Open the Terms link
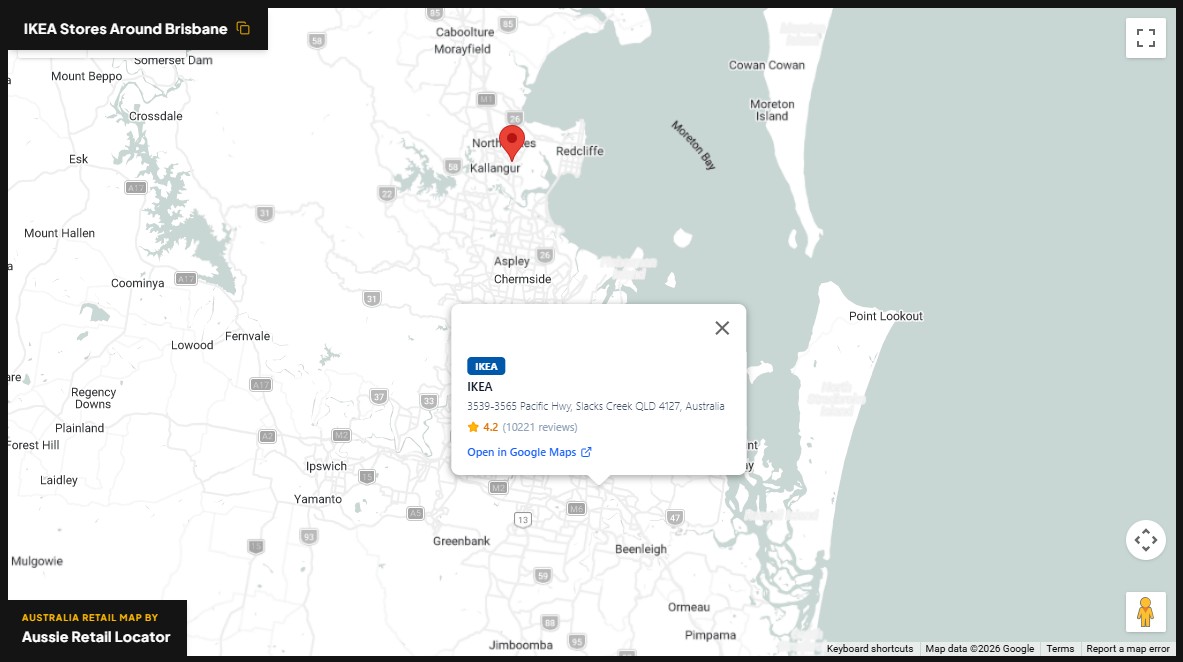 point(1060,648)
